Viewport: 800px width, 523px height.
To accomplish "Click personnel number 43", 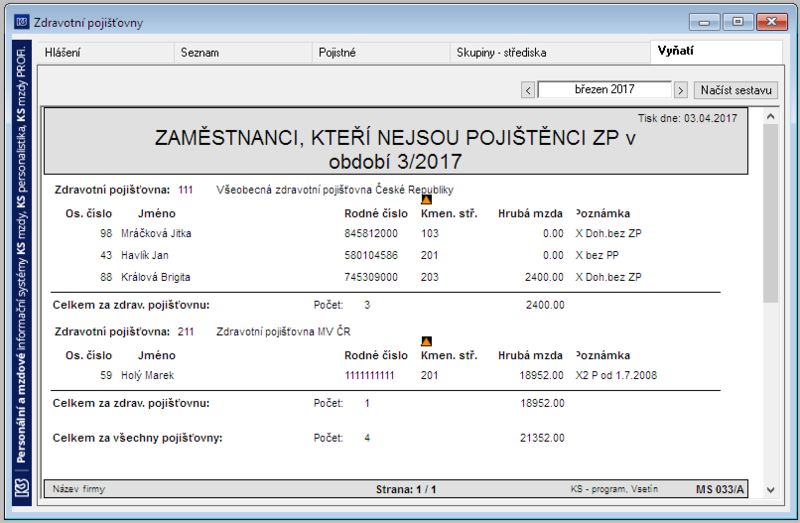I will pos(106,255).
